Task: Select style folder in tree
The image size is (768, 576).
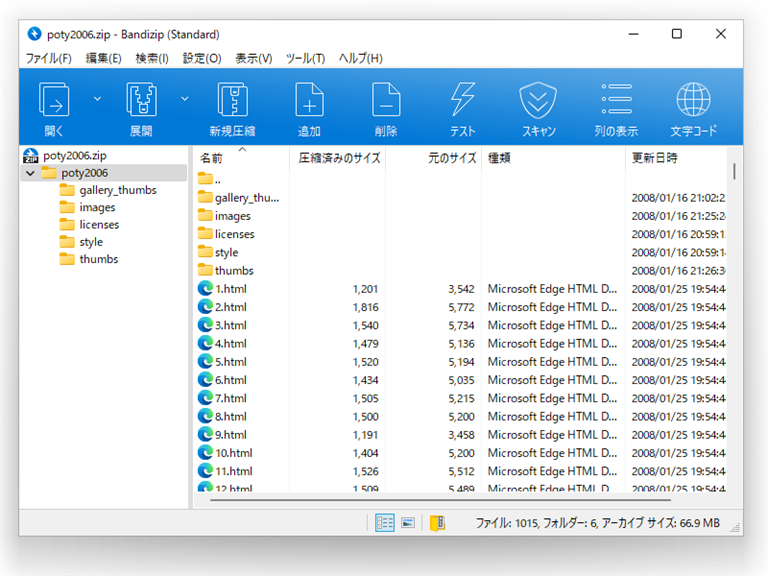Action: [x=91, y=241]
